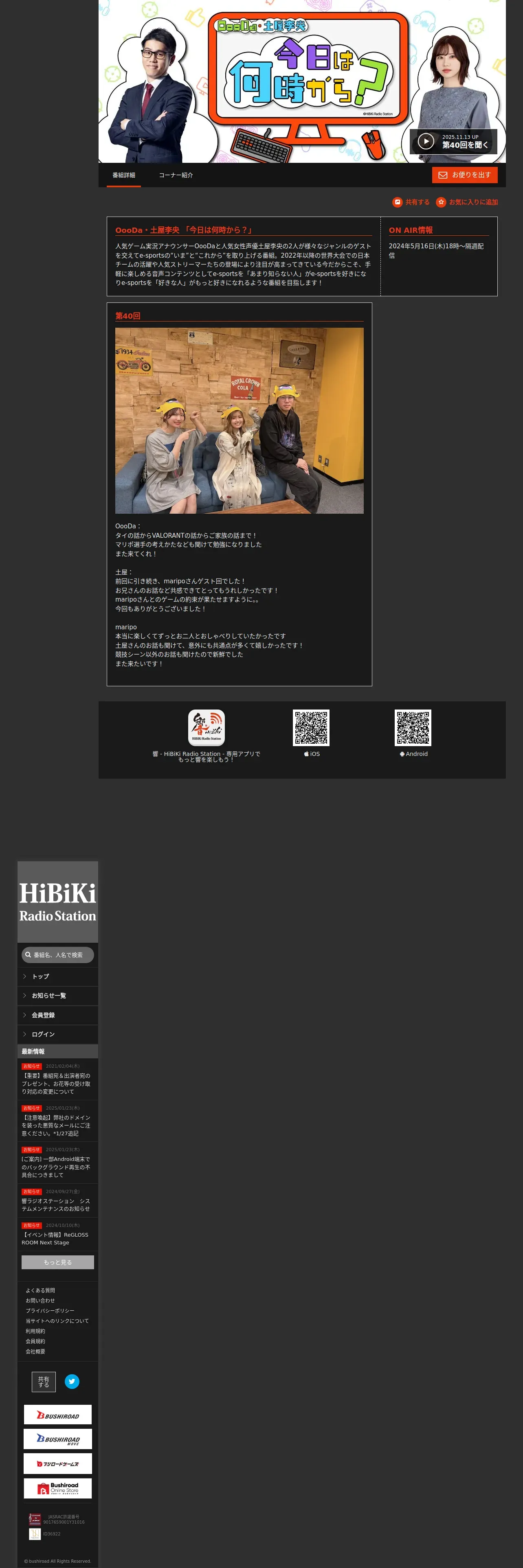Click the magnifier icon in the search box
The width and height of the screenshot is (523, 1568).
pyautogui.click(x=28, y=955)
